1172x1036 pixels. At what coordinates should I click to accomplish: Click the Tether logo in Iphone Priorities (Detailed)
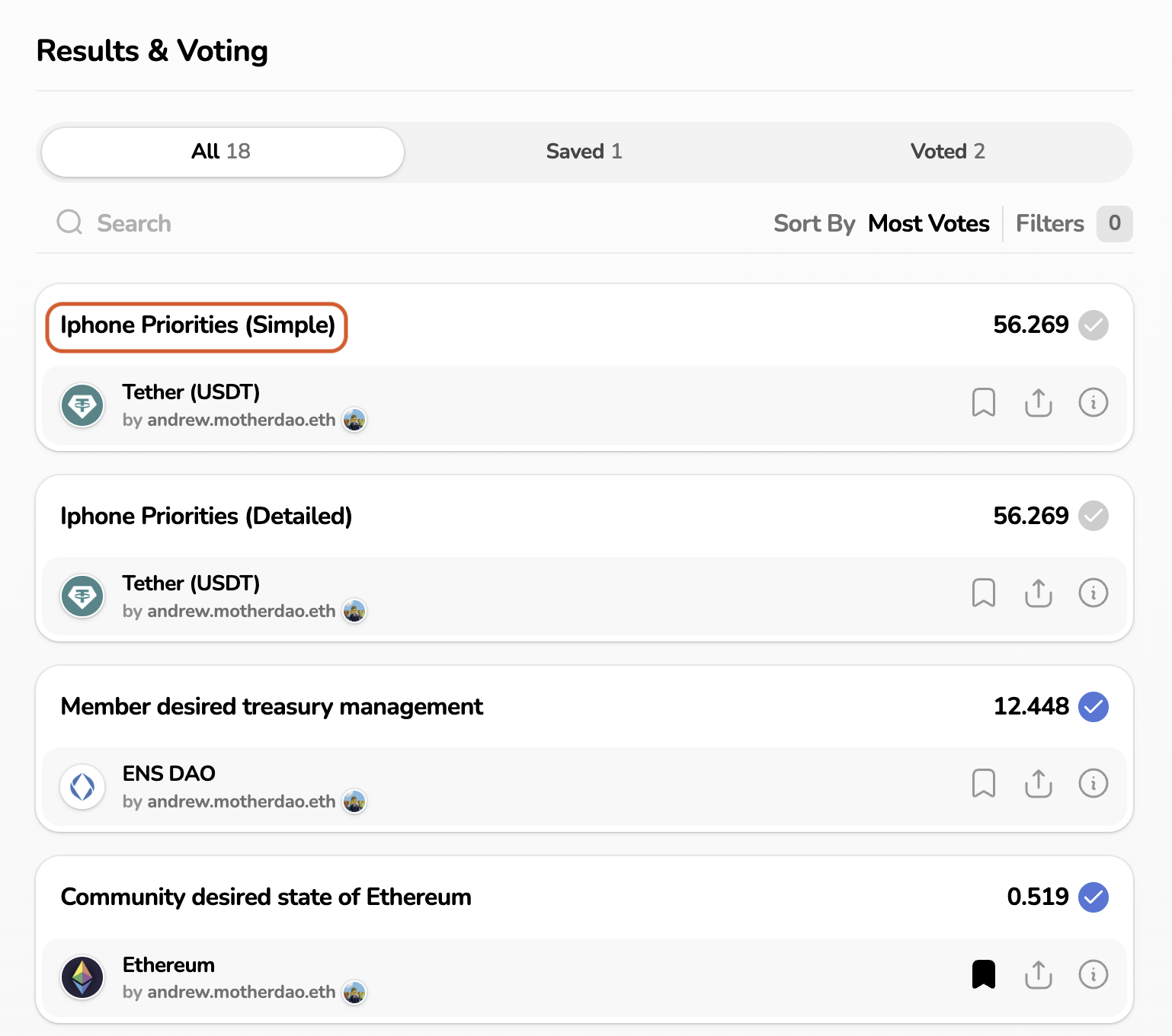(82, 596)
